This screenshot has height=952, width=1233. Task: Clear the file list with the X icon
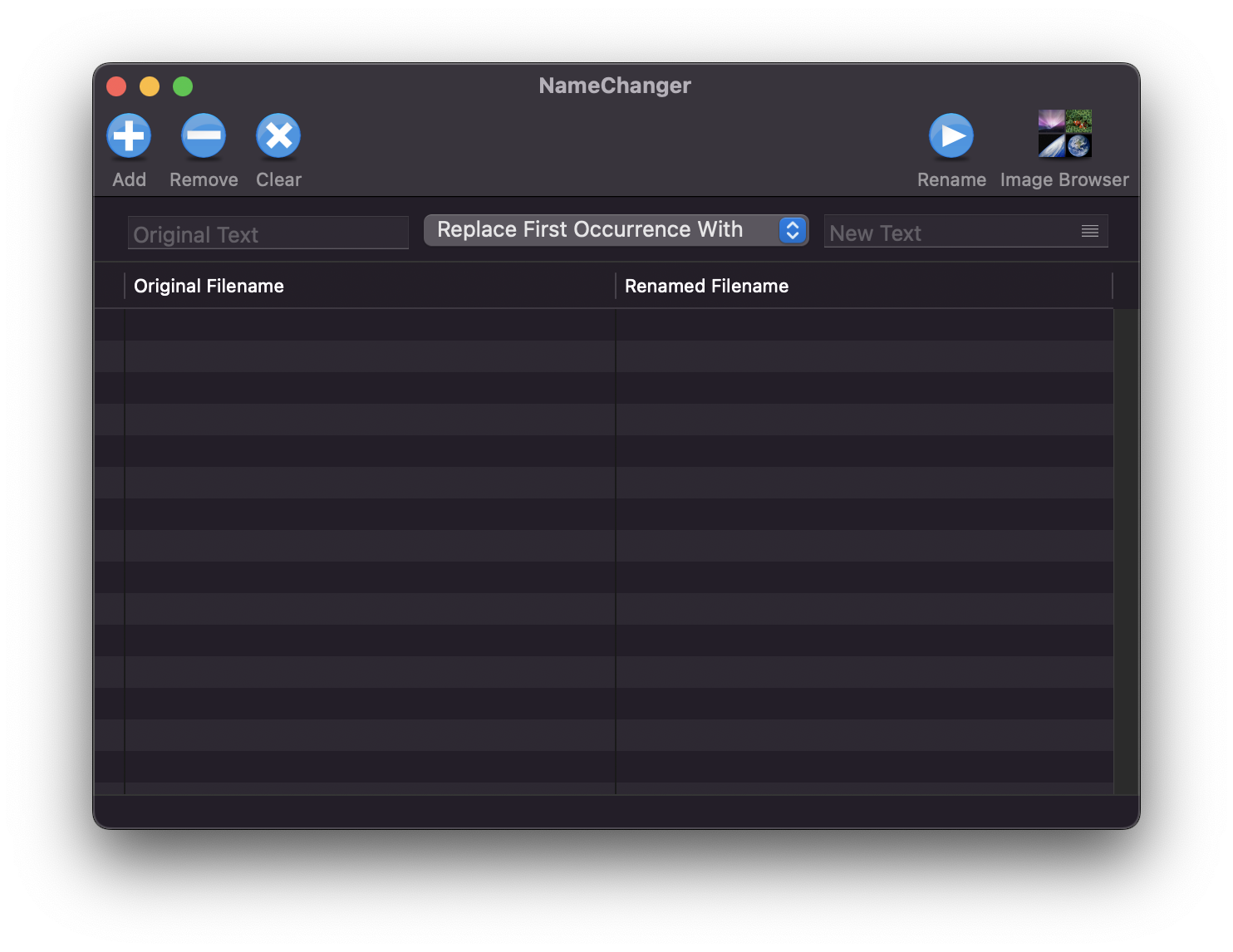[278, 135]
